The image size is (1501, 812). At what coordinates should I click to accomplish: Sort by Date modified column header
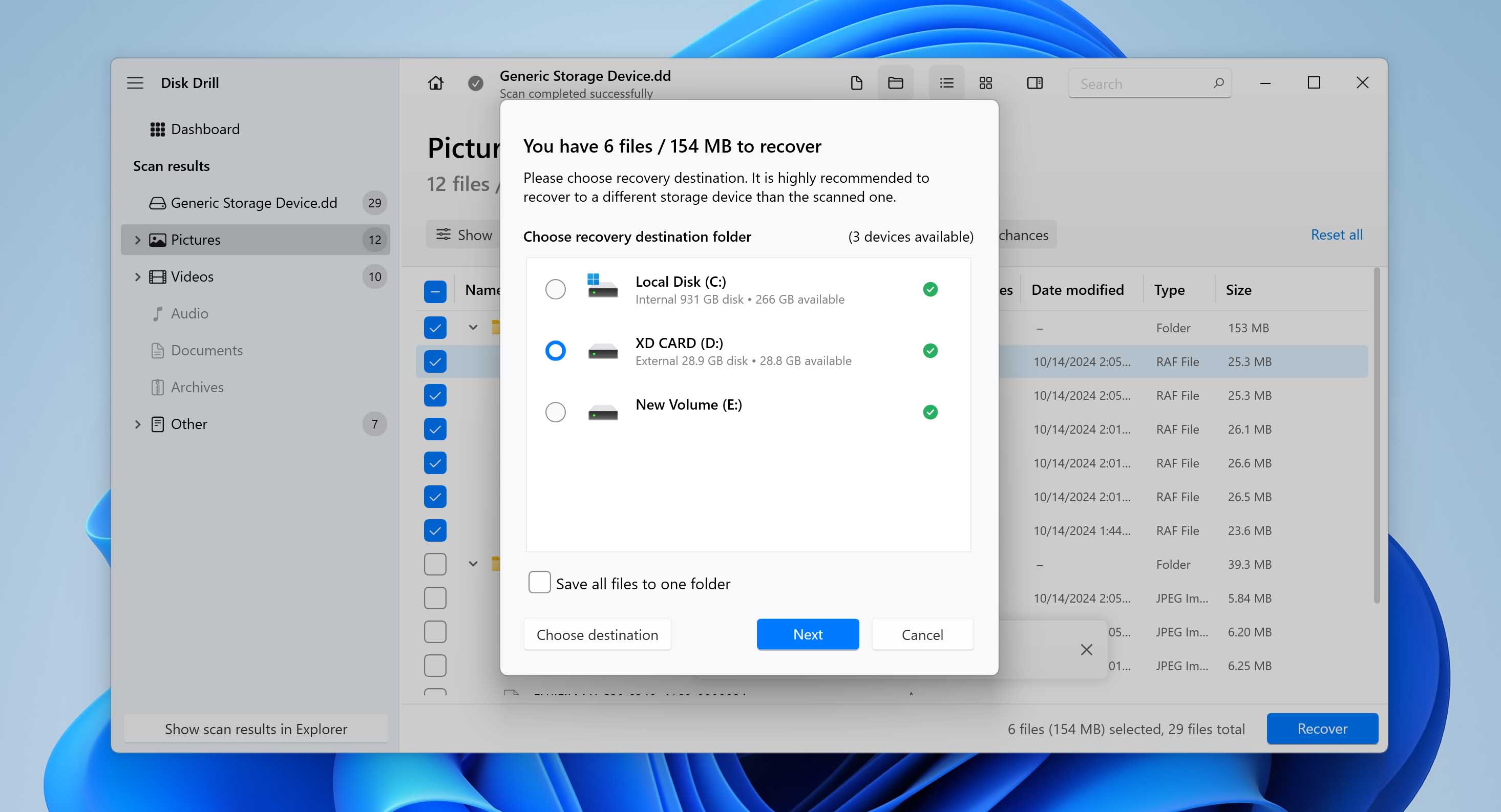click(1077, 290)
